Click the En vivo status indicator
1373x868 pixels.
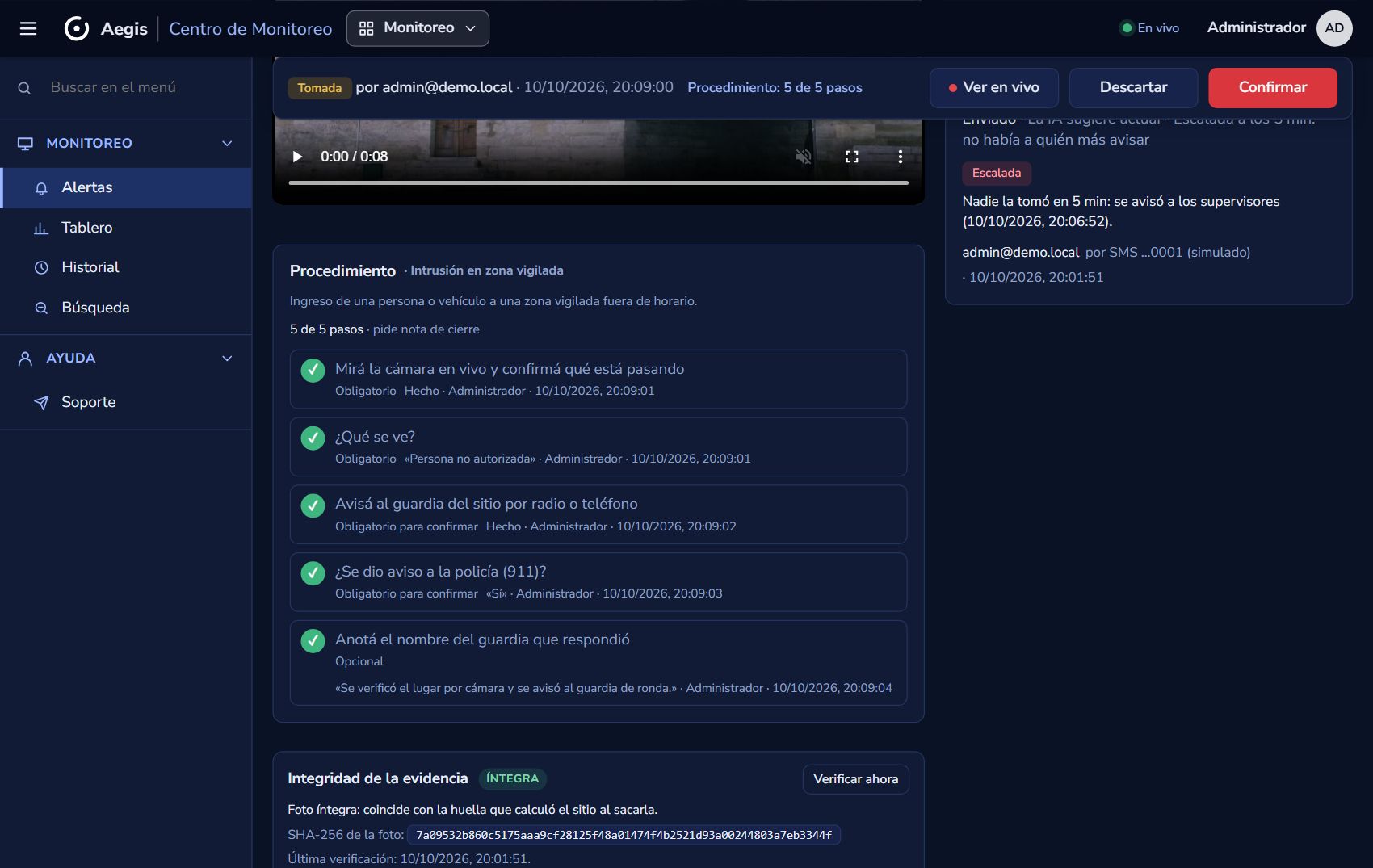tap(1150, 28)
